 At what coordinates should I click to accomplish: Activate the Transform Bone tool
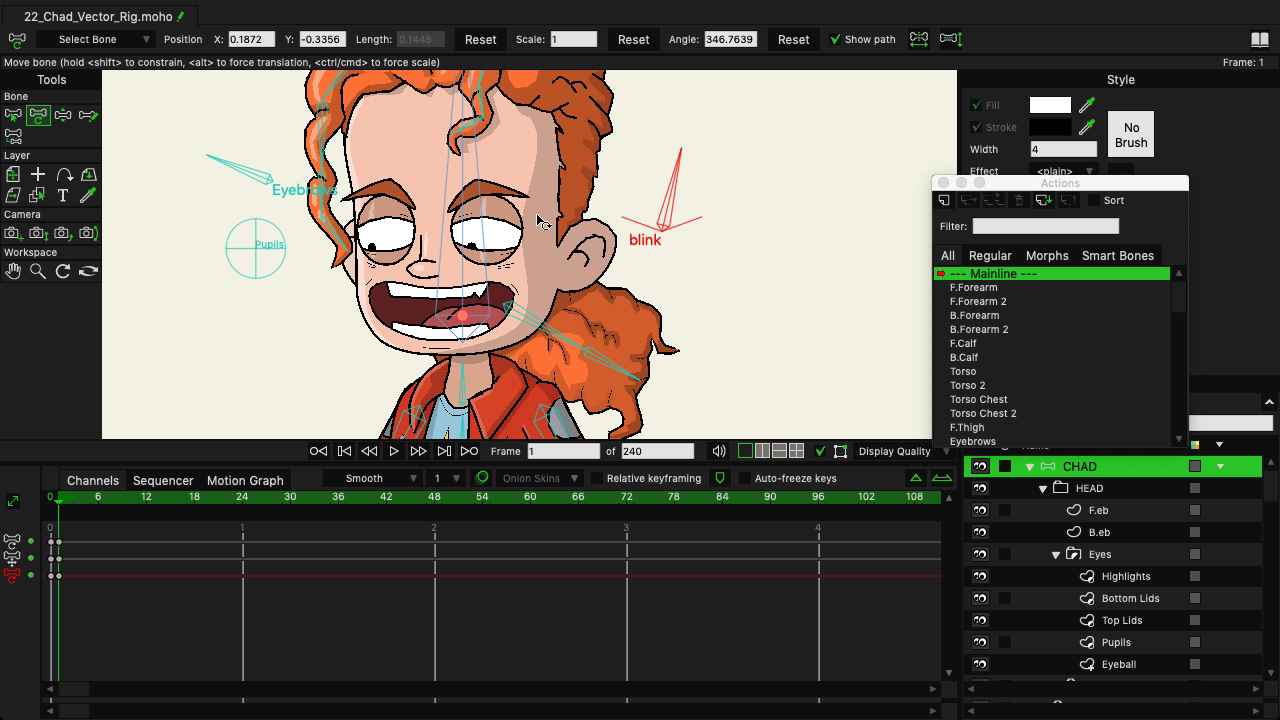click(x=38, y=115)
